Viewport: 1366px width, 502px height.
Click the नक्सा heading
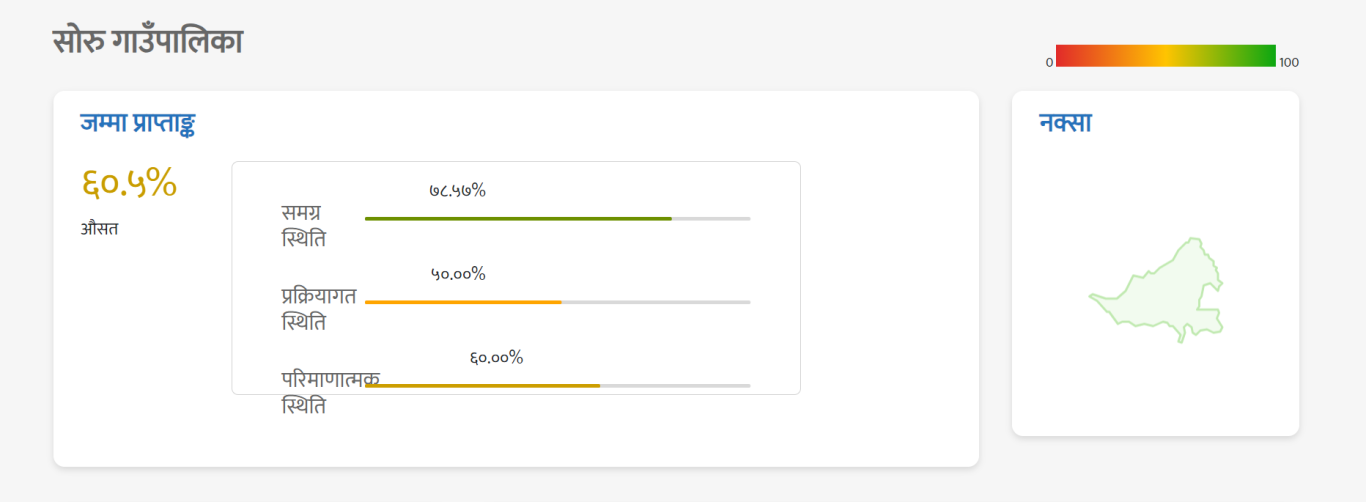point(1065,123)
